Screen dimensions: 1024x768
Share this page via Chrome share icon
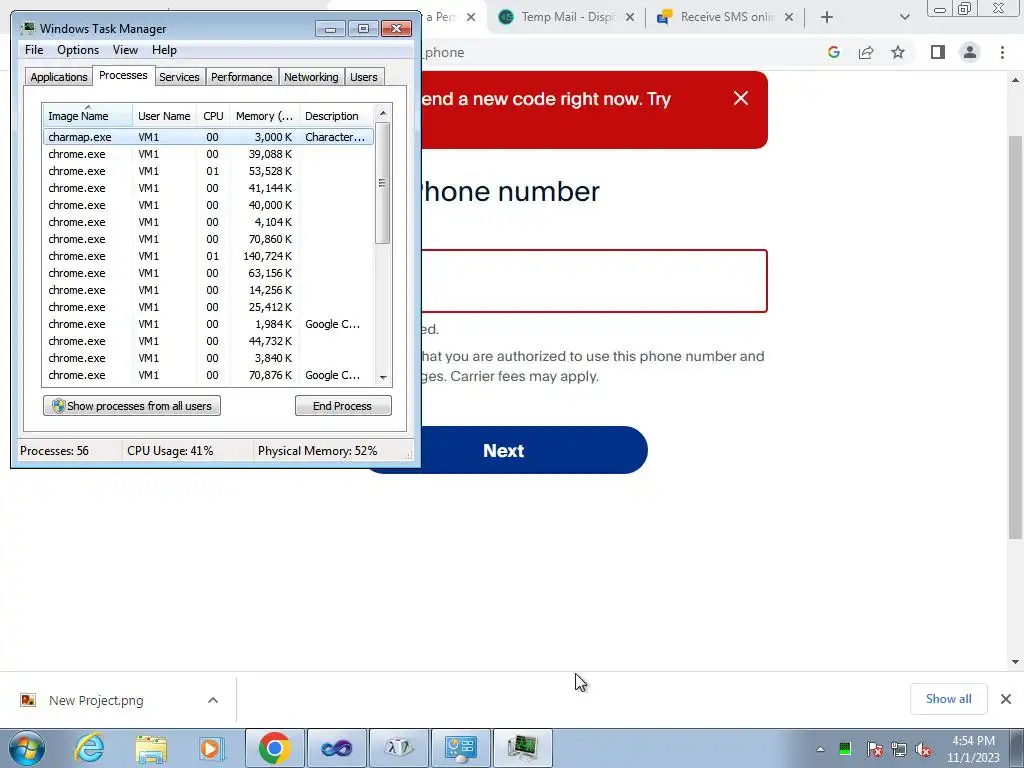866,52
